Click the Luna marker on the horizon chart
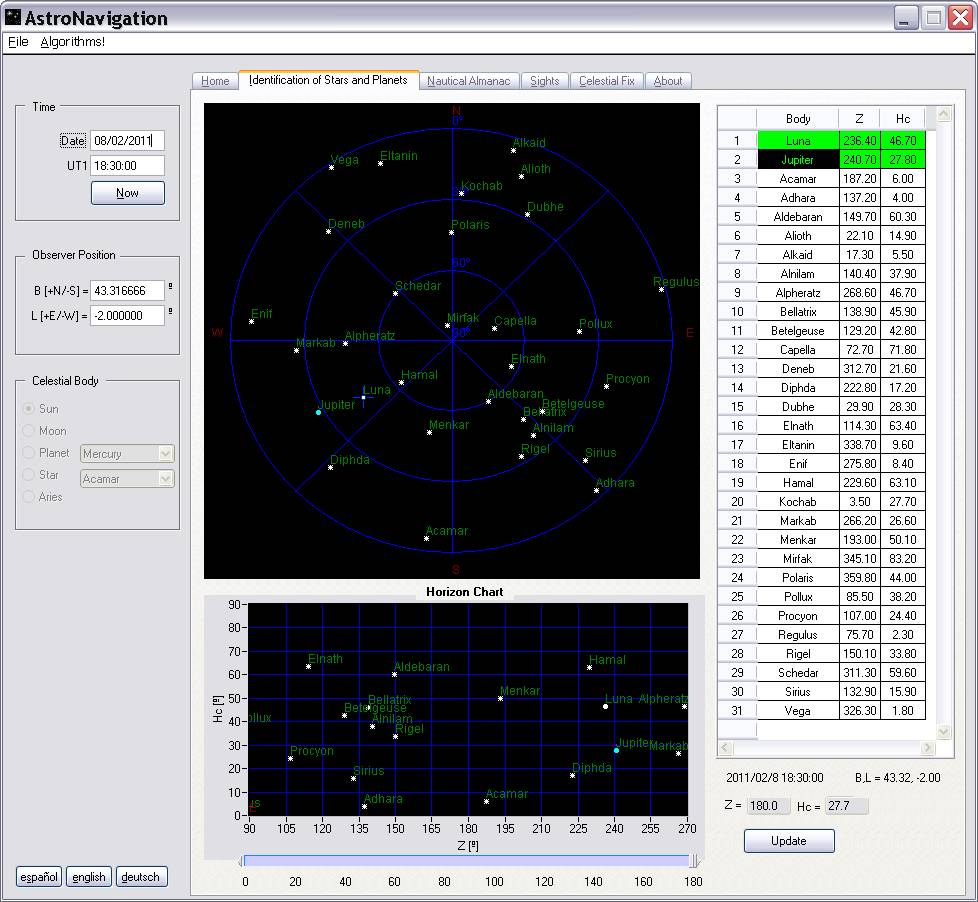 (x=605, y=706)
